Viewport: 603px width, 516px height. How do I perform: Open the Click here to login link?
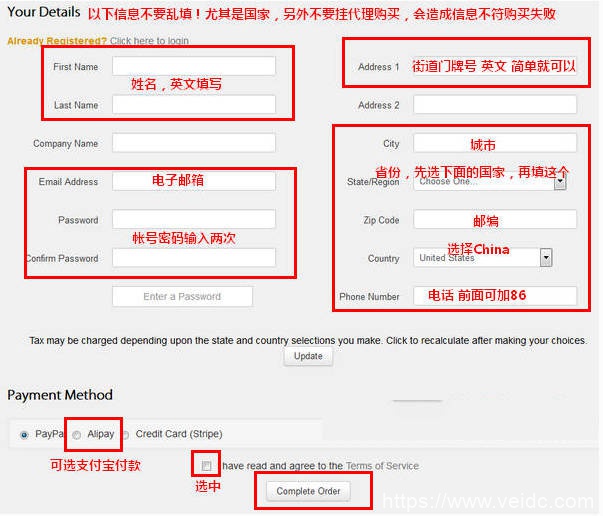point(149,41)
